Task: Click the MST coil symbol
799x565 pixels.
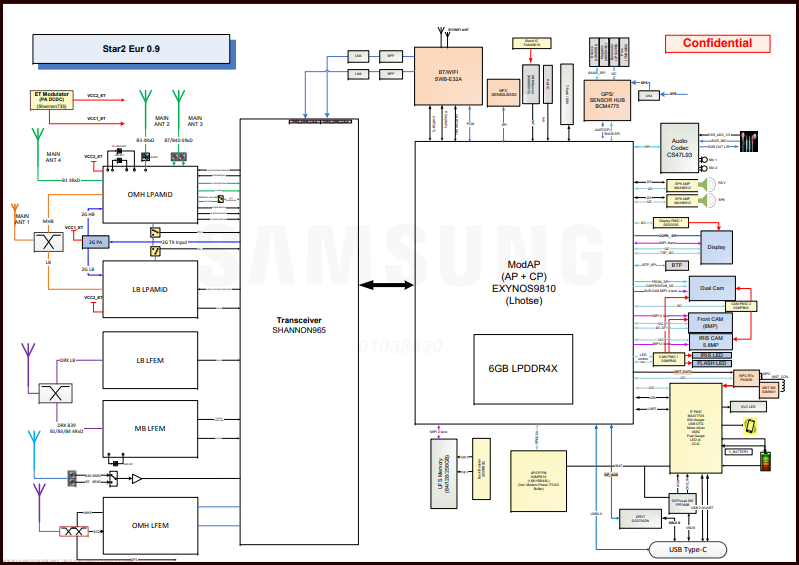Action: point(783,386)
